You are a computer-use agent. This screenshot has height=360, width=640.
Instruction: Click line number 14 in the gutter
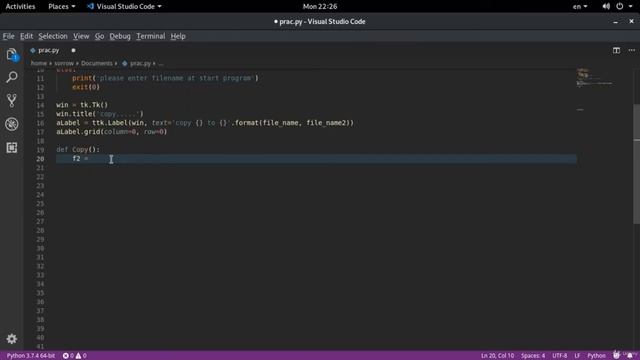coord(40,105)
